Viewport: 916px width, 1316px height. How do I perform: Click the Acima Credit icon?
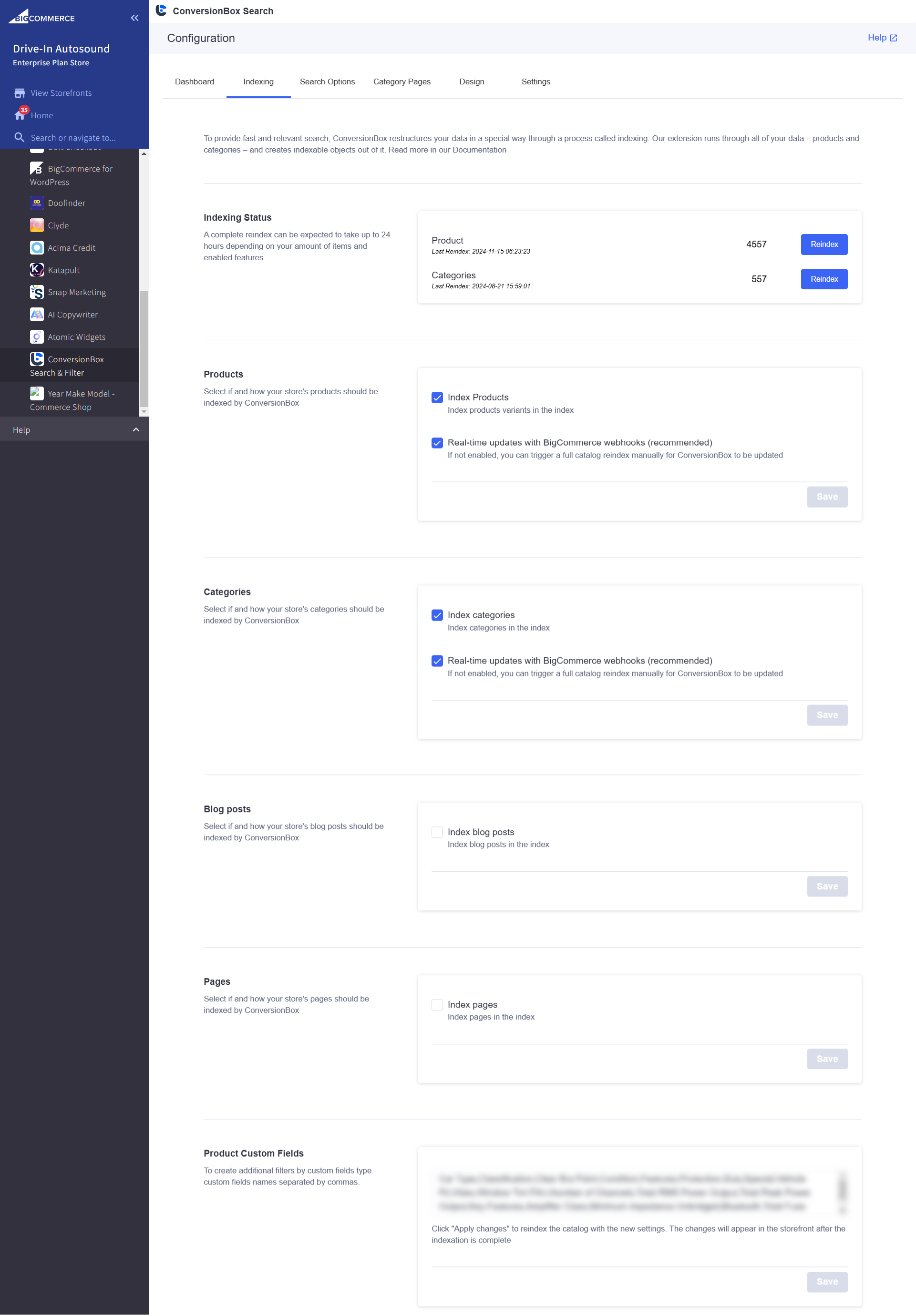point(37,247)
